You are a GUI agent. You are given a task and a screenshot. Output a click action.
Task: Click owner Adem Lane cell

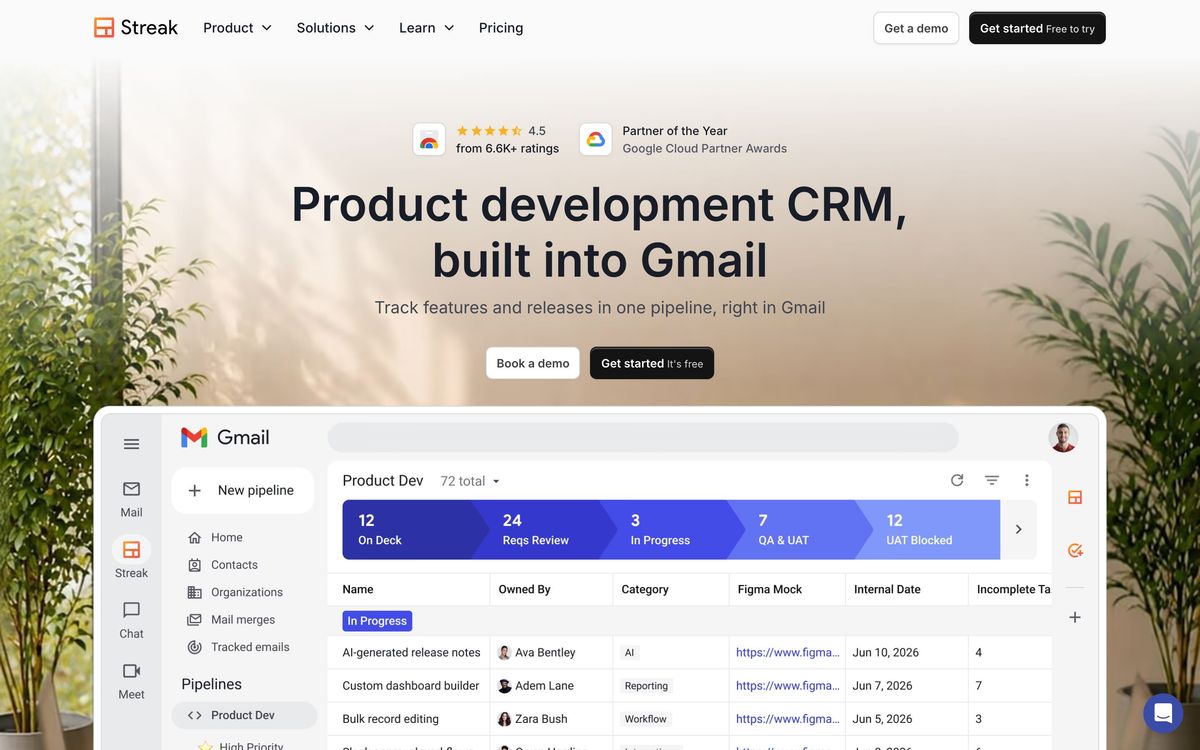point(535,685)
